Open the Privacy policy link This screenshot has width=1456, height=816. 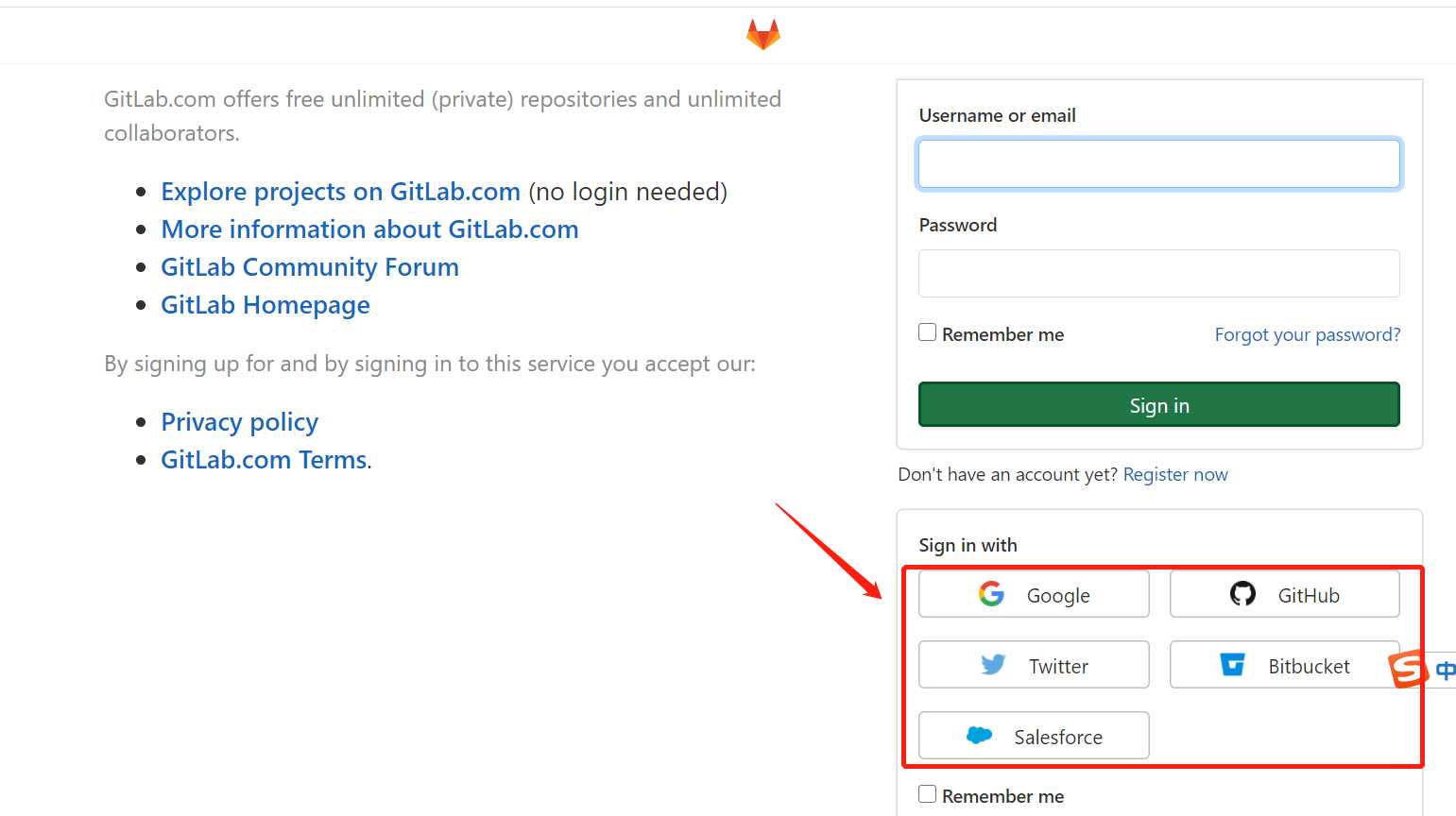[239, 422]
